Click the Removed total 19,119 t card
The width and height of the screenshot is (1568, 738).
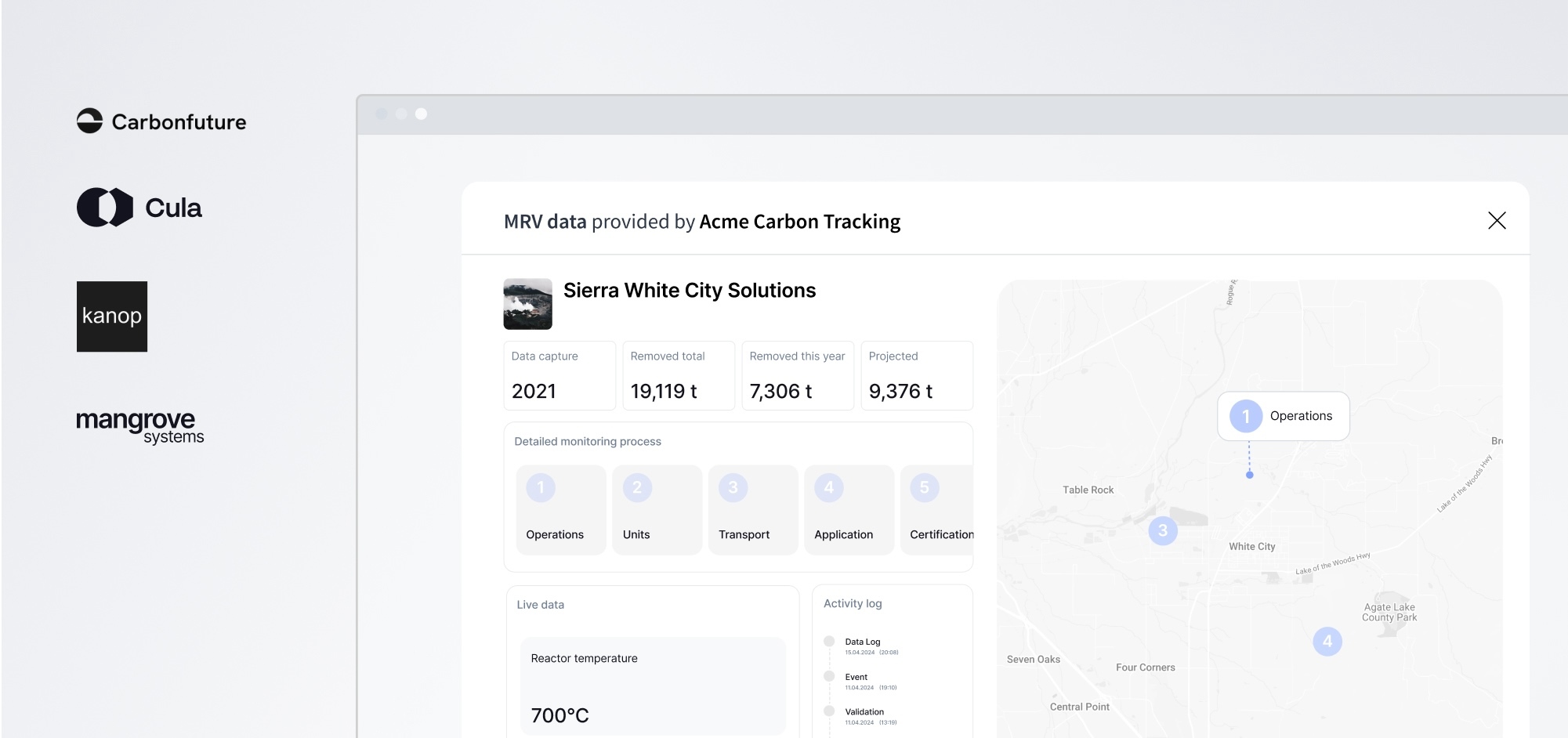click(x=679, y=375)
